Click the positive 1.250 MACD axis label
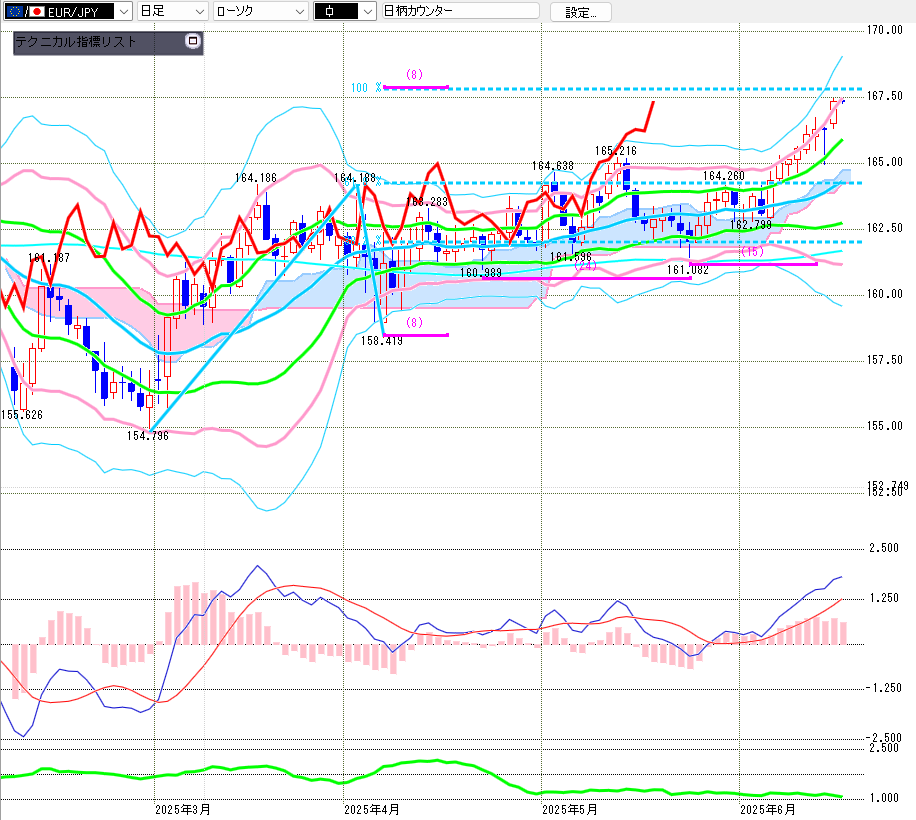 (x=884, y=598)
